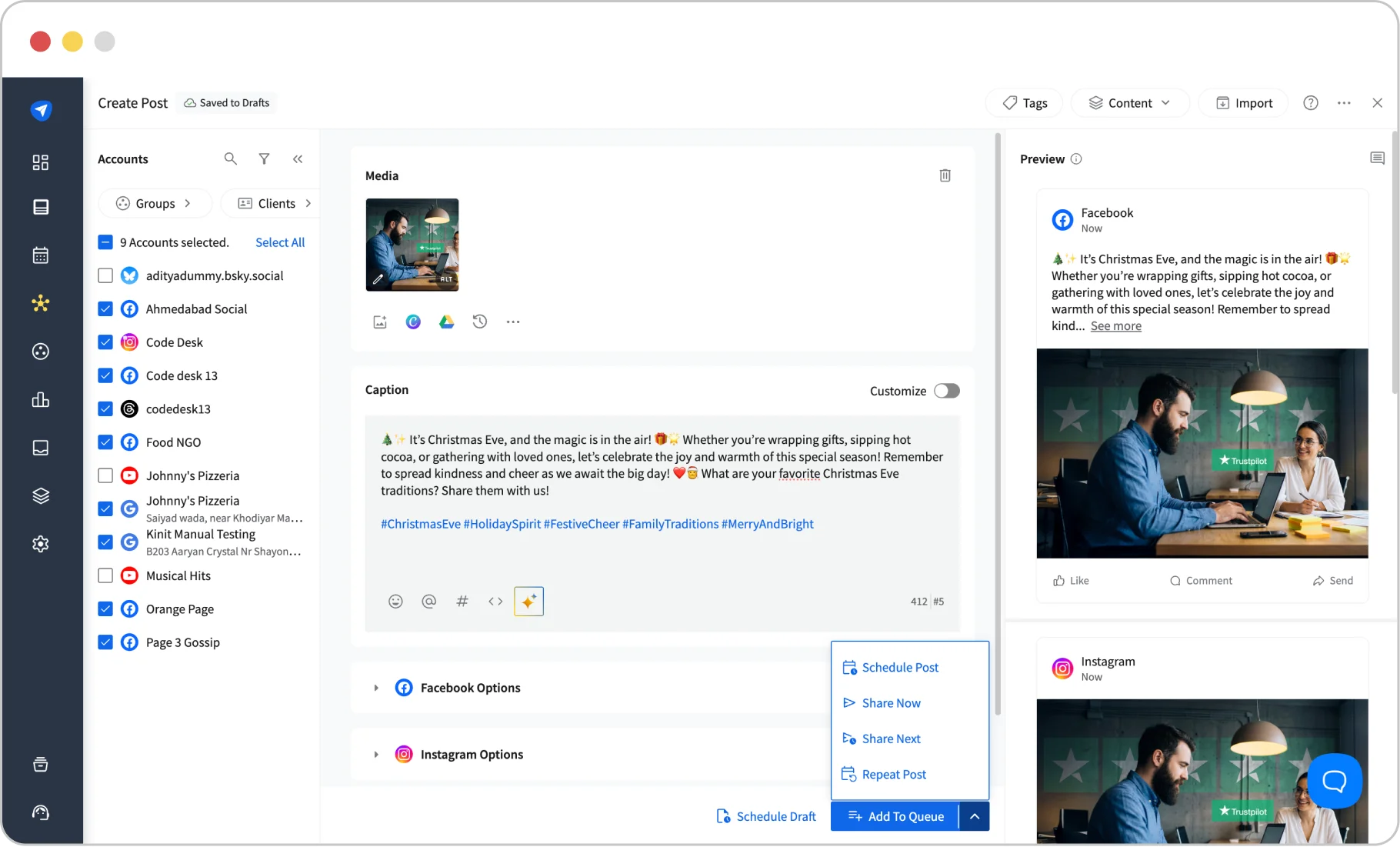Open the calendar icon in left sidebar
Viewport: 1400px width, 847px height.
[x=41, y=255]
